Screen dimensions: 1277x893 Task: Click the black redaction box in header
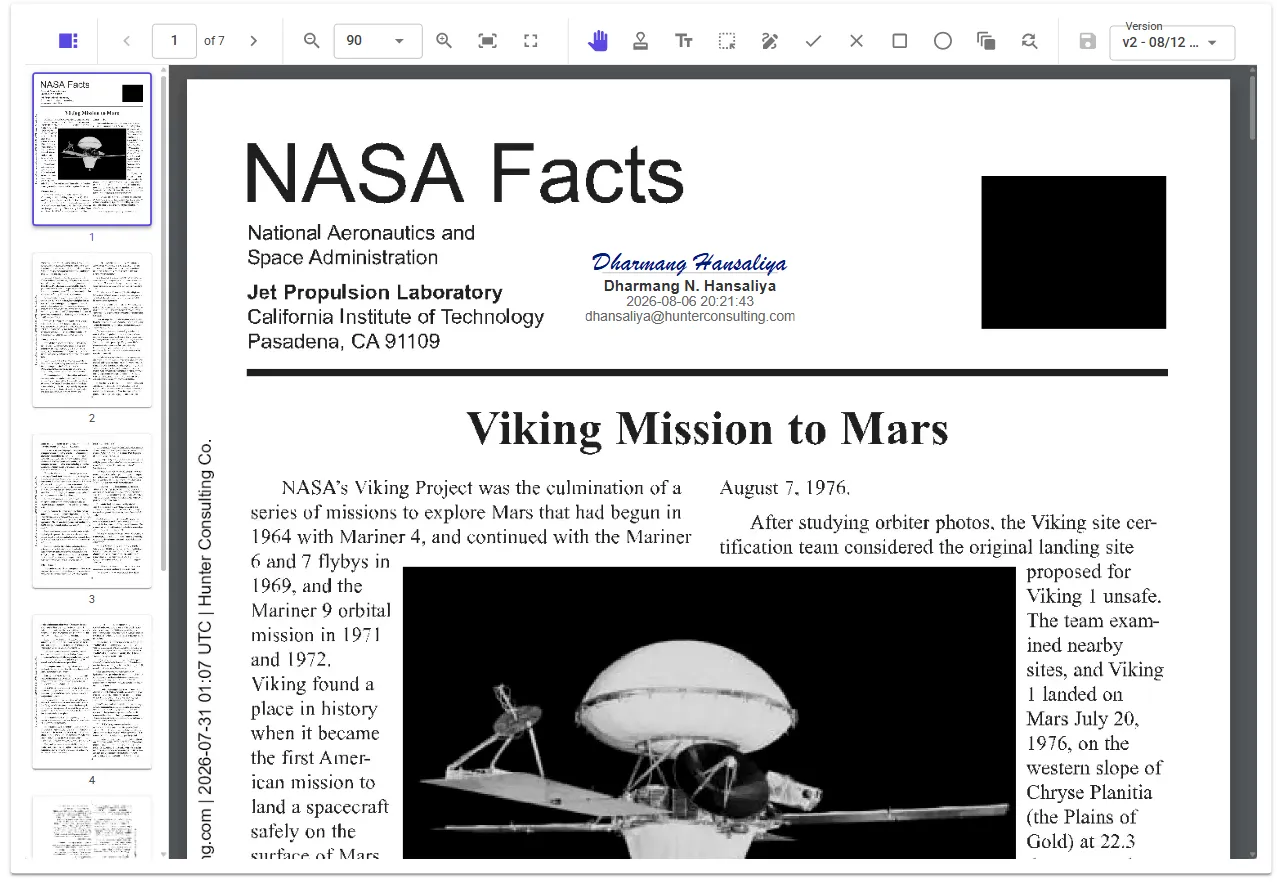tap(1073, 252)
